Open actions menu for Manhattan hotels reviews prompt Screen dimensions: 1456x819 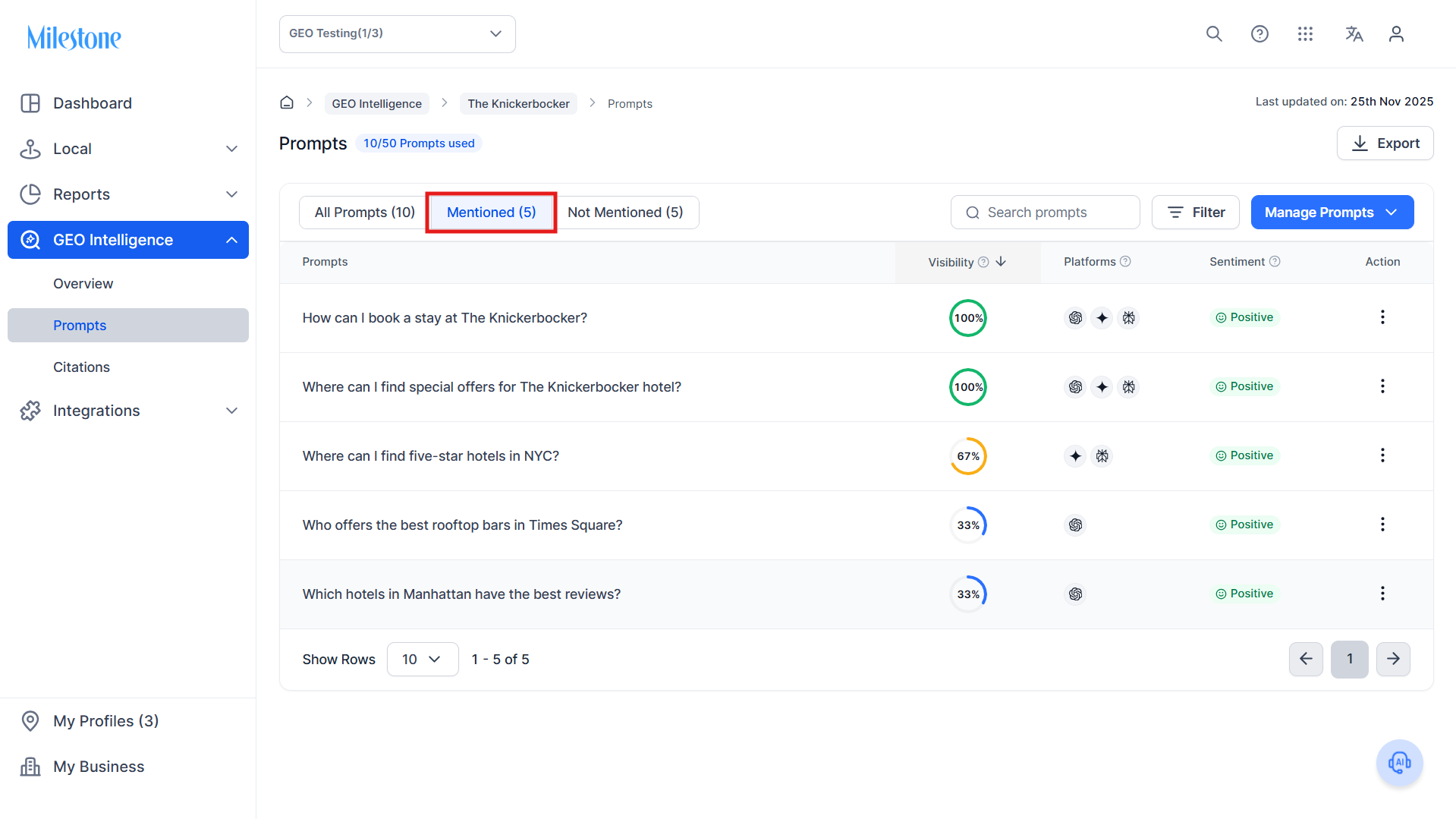[1382, 594]
